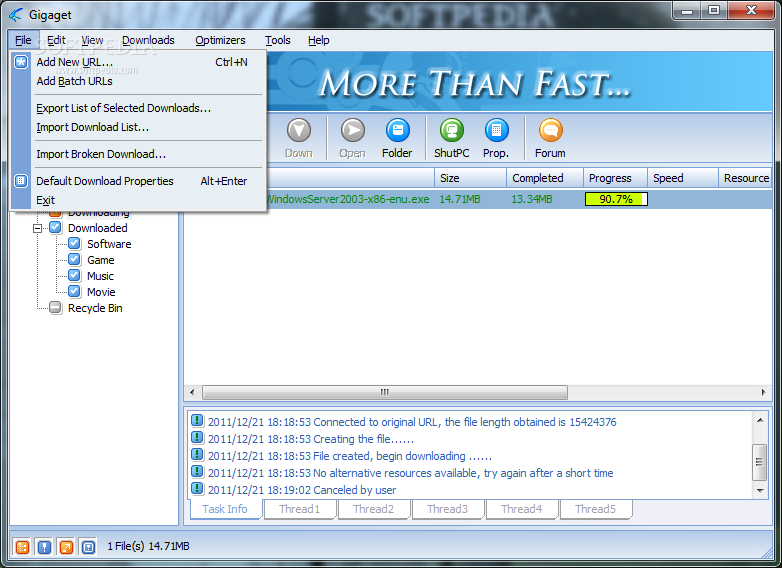Collapse the Downloaded tree node

pos(37,228)
